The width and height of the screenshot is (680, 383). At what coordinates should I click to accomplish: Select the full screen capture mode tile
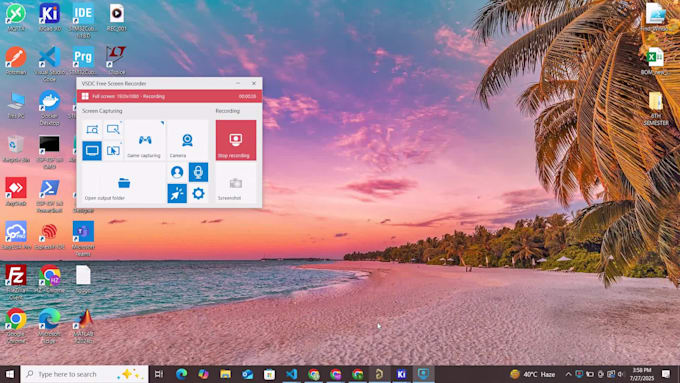click(x=92, y=151)
